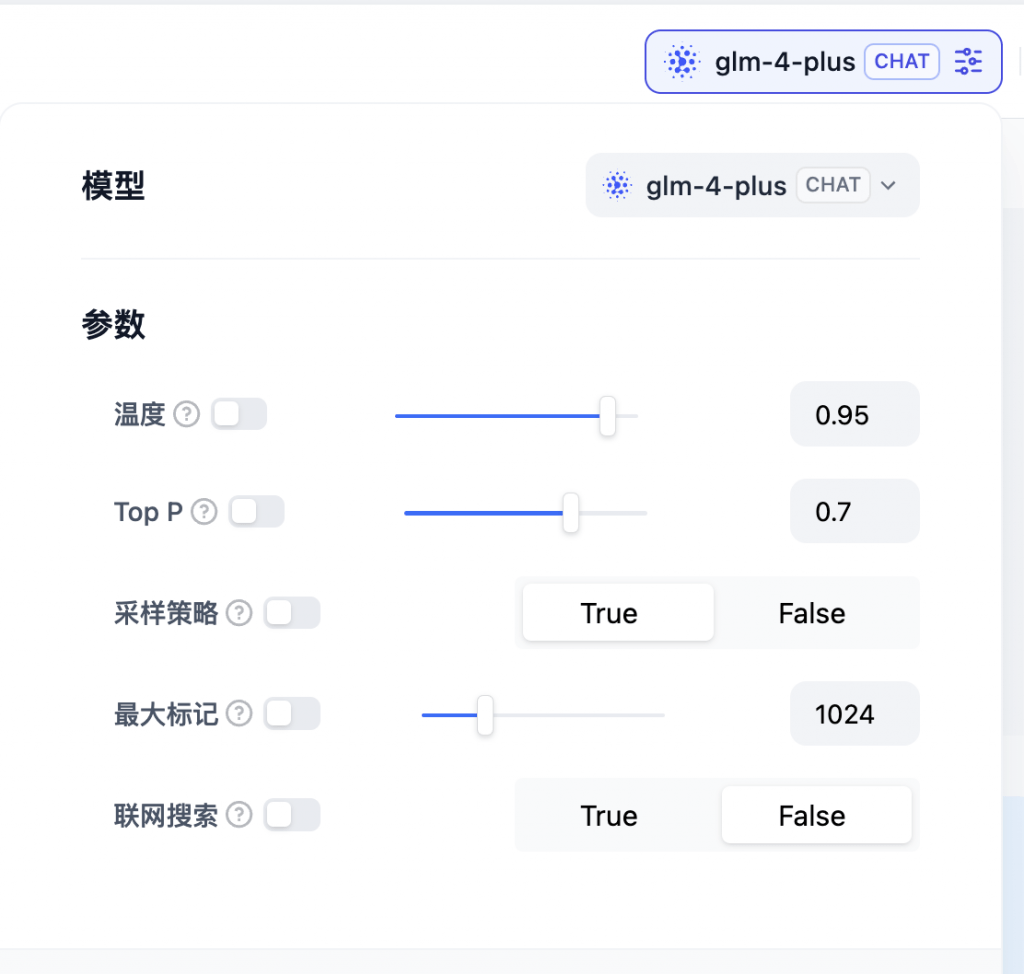Click the chevron arrow in model selector
1024x974 pixels.
pos(888,186)
